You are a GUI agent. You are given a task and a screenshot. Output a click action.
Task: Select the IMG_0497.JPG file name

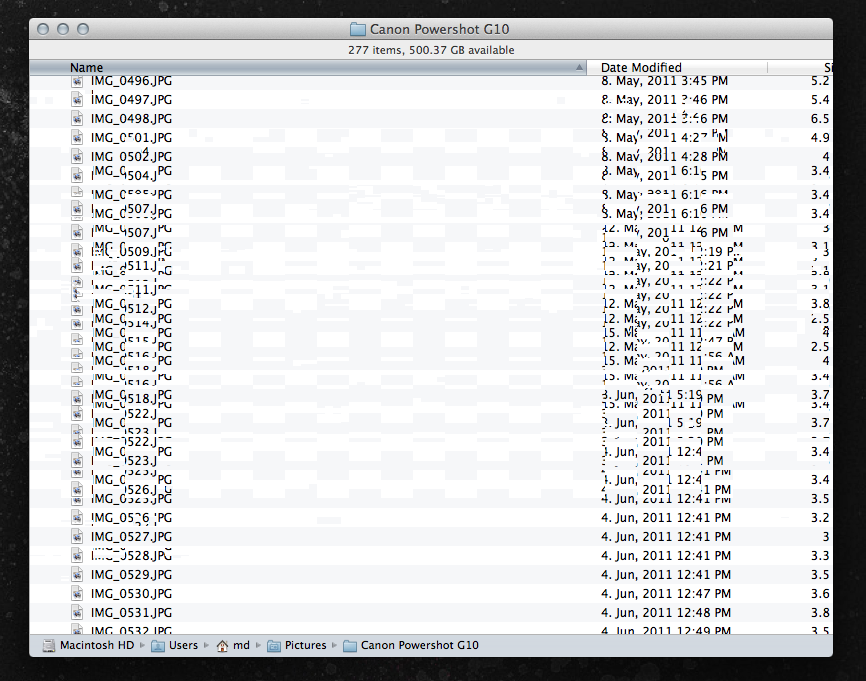point(131,99)
